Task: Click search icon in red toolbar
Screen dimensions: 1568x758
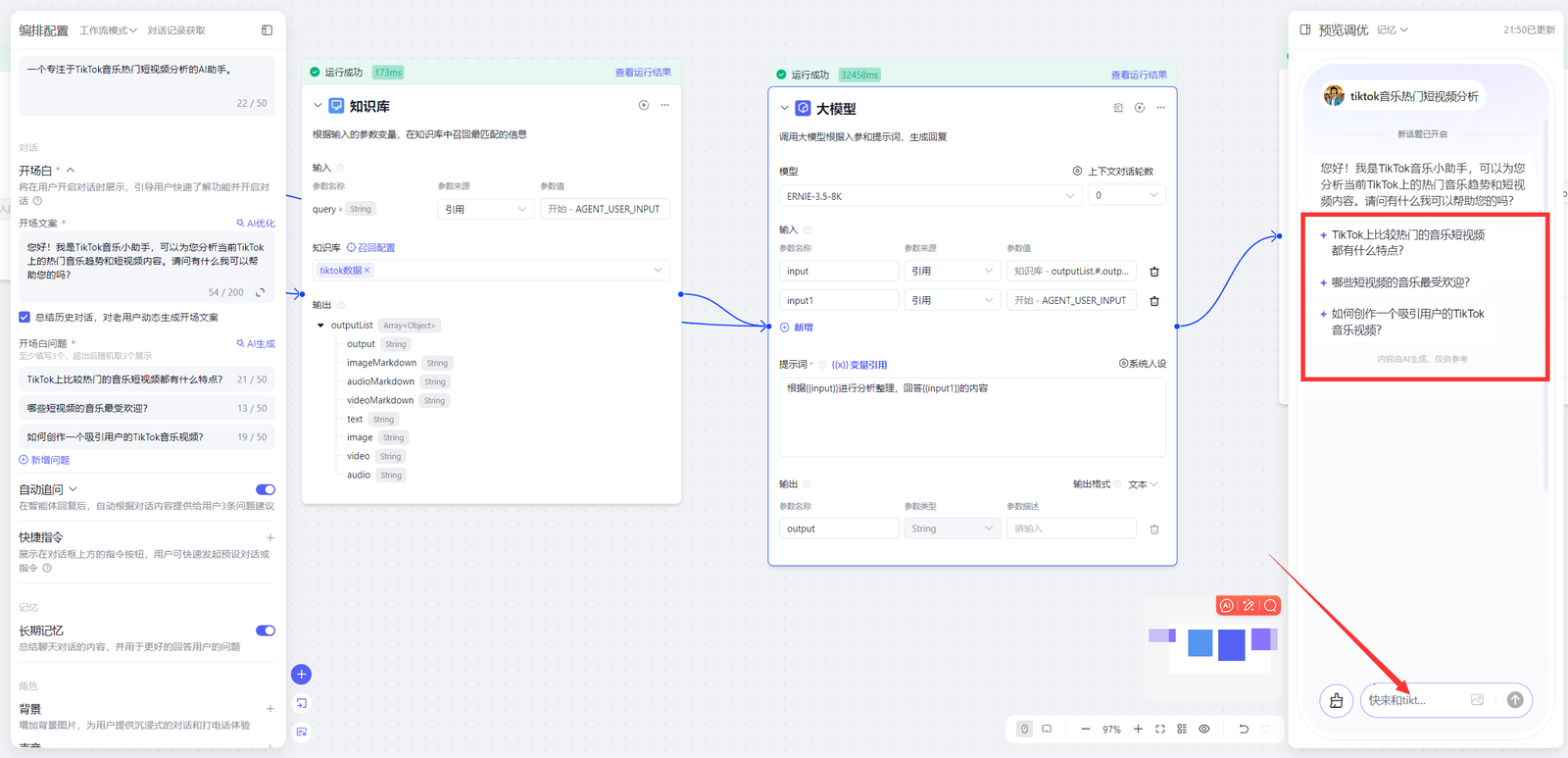Action: tap(1270, 606)
